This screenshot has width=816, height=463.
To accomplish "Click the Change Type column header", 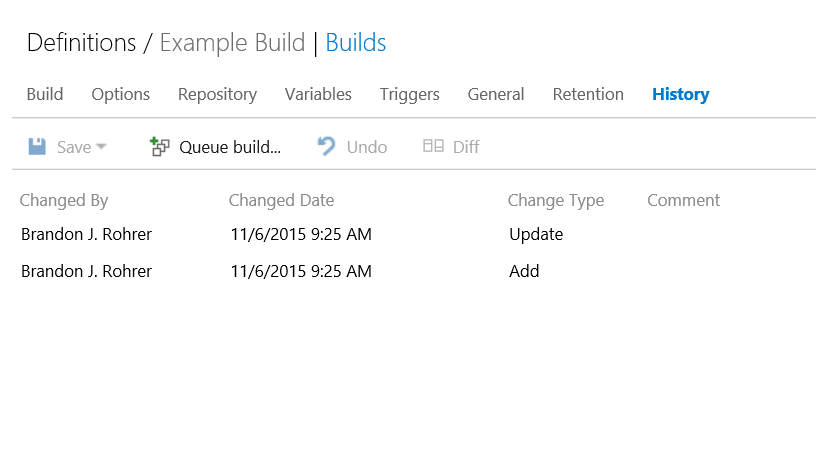I will (x=556, y=200).
